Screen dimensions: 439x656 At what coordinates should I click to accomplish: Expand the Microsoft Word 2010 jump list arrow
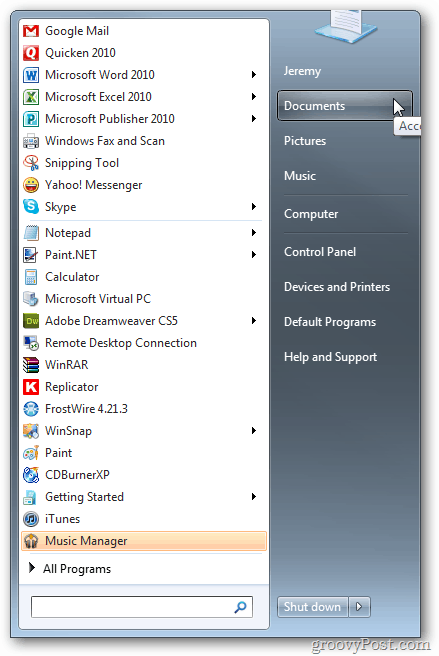(x=254, y=75)
